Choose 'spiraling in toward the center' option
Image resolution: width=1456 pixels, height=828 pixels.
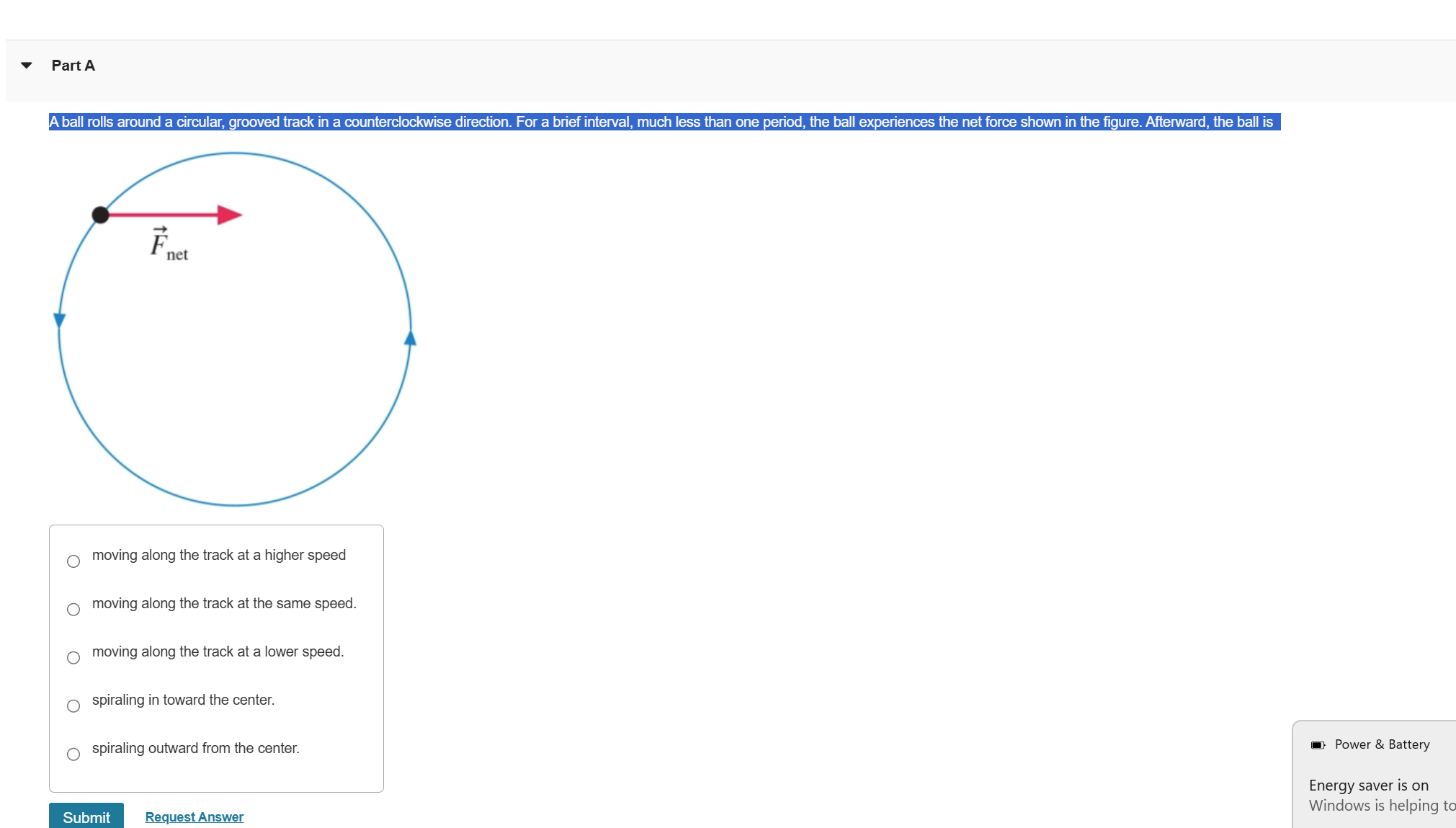pos(73,706)
